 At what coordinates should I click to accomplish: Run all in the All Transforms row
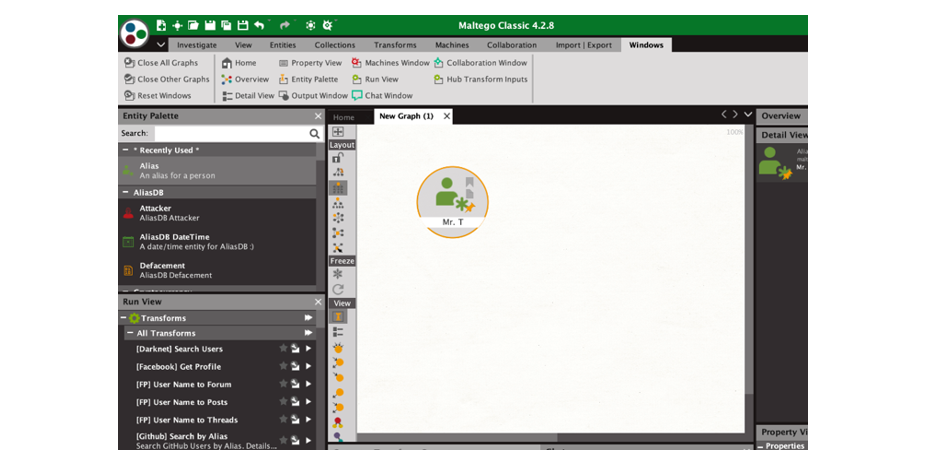point(308,333)
